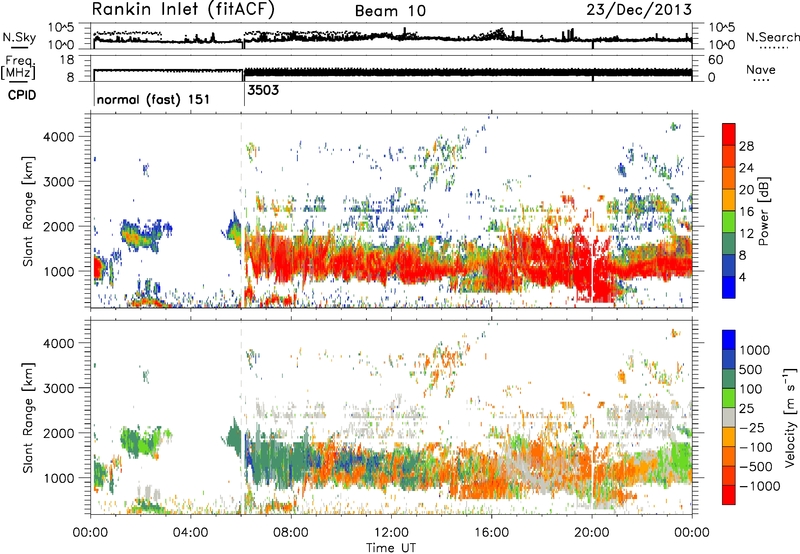
Task: Click the '4000' tick of power panel
Action: [x=59, y=137]
